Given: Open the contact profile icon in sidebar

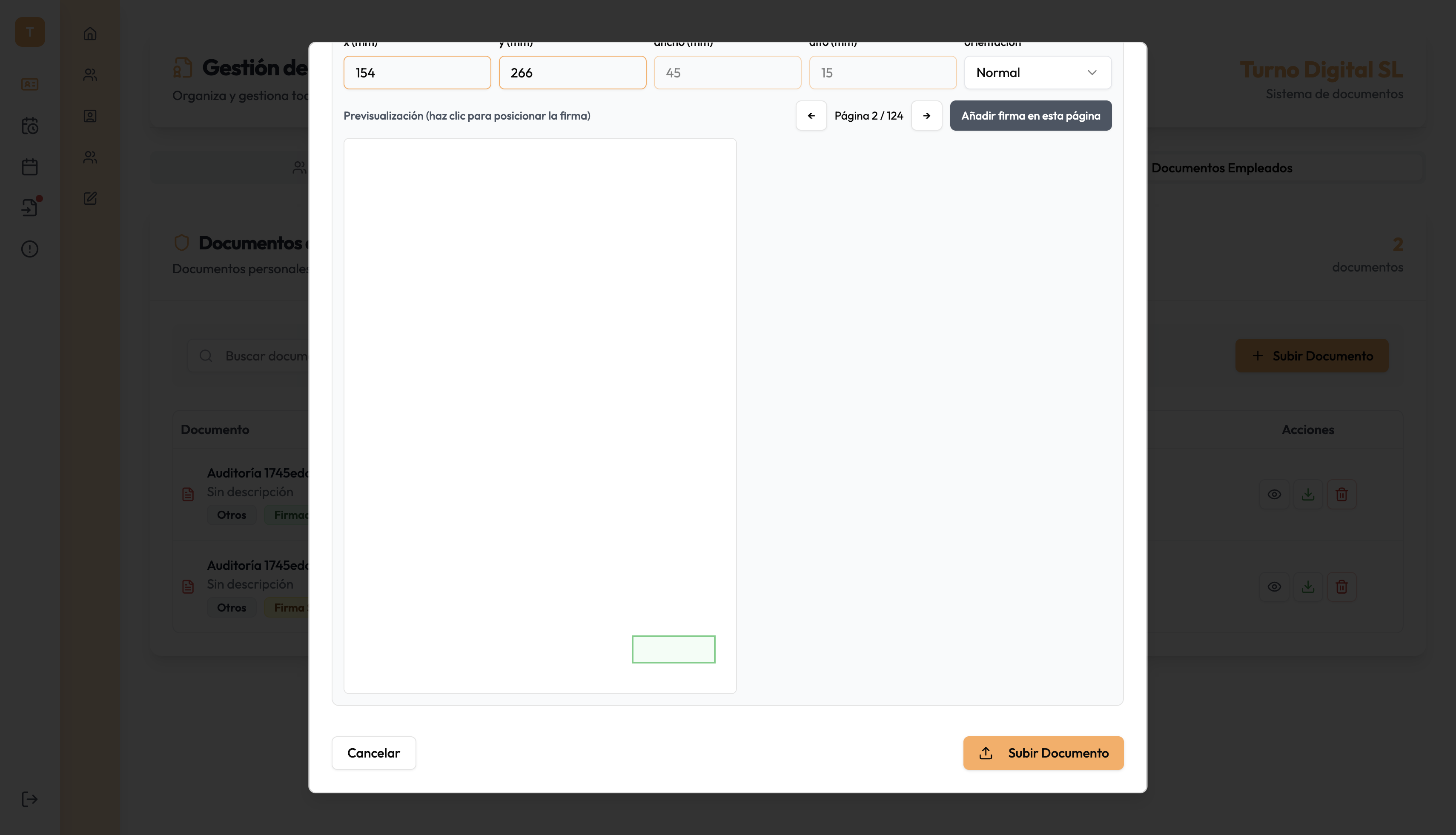Looking at the screenshot, I should 90,116.
